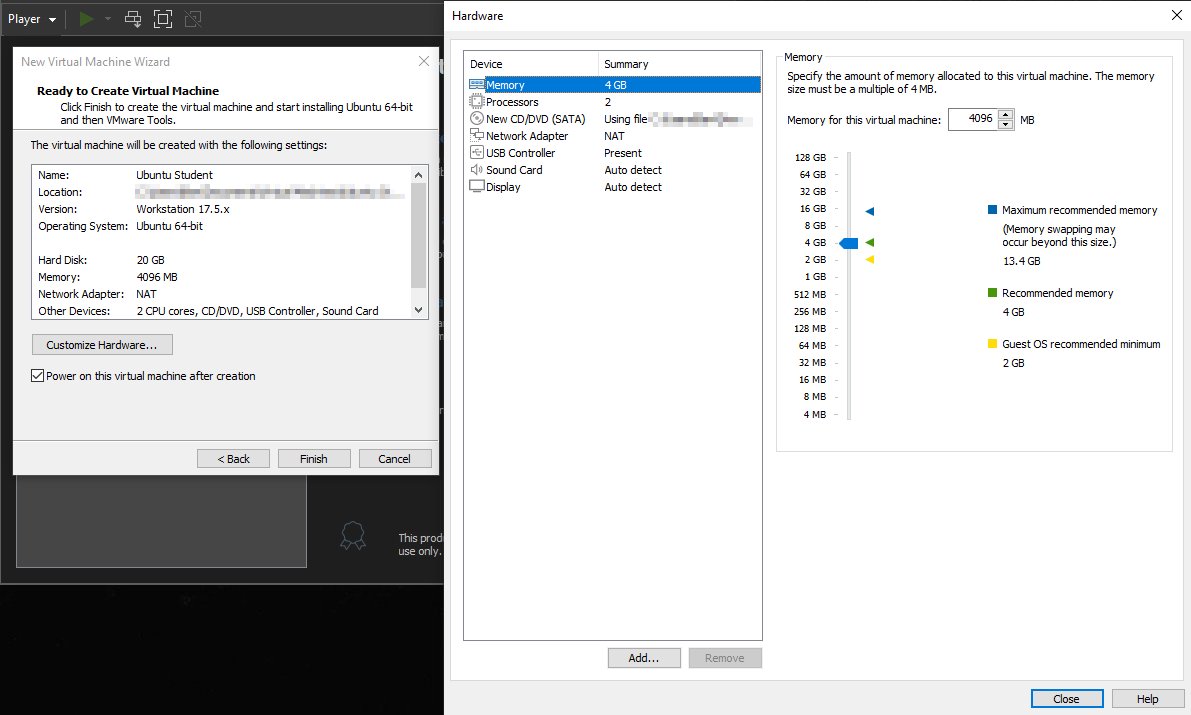Screen dimensions: 1191x715
Task: Increase memory with the spinner up arrow
Action: pyautogui.click(x=1005, y=115)
